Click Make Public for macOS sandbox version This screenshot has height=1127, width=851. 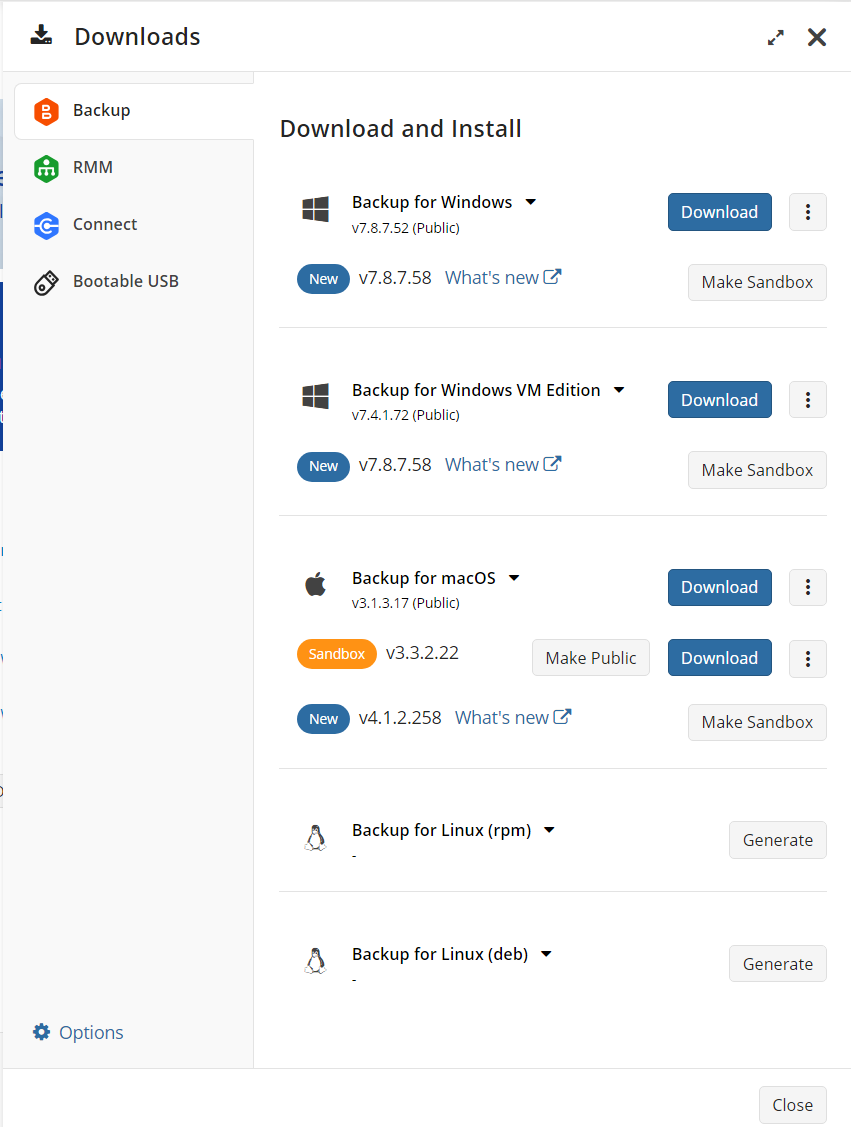point(590,657)
